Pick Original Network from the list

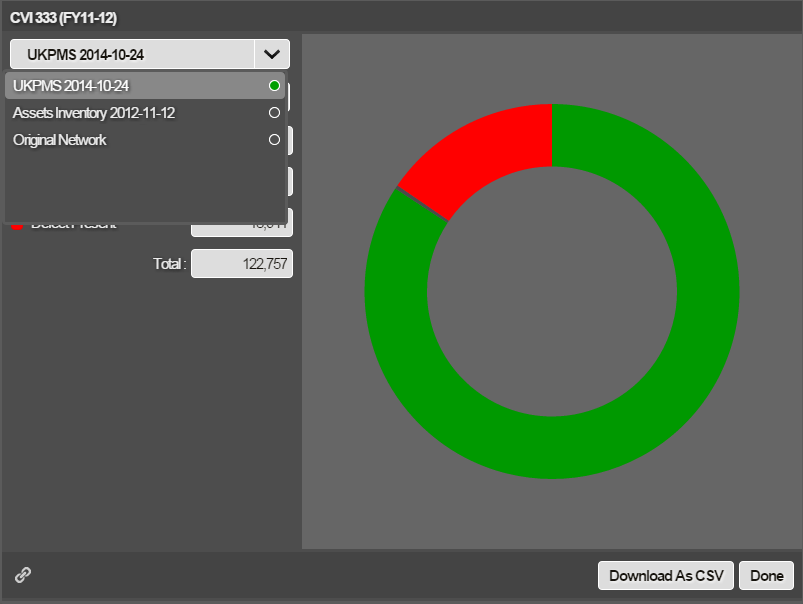pyautogui.click(x=60, y=140)
